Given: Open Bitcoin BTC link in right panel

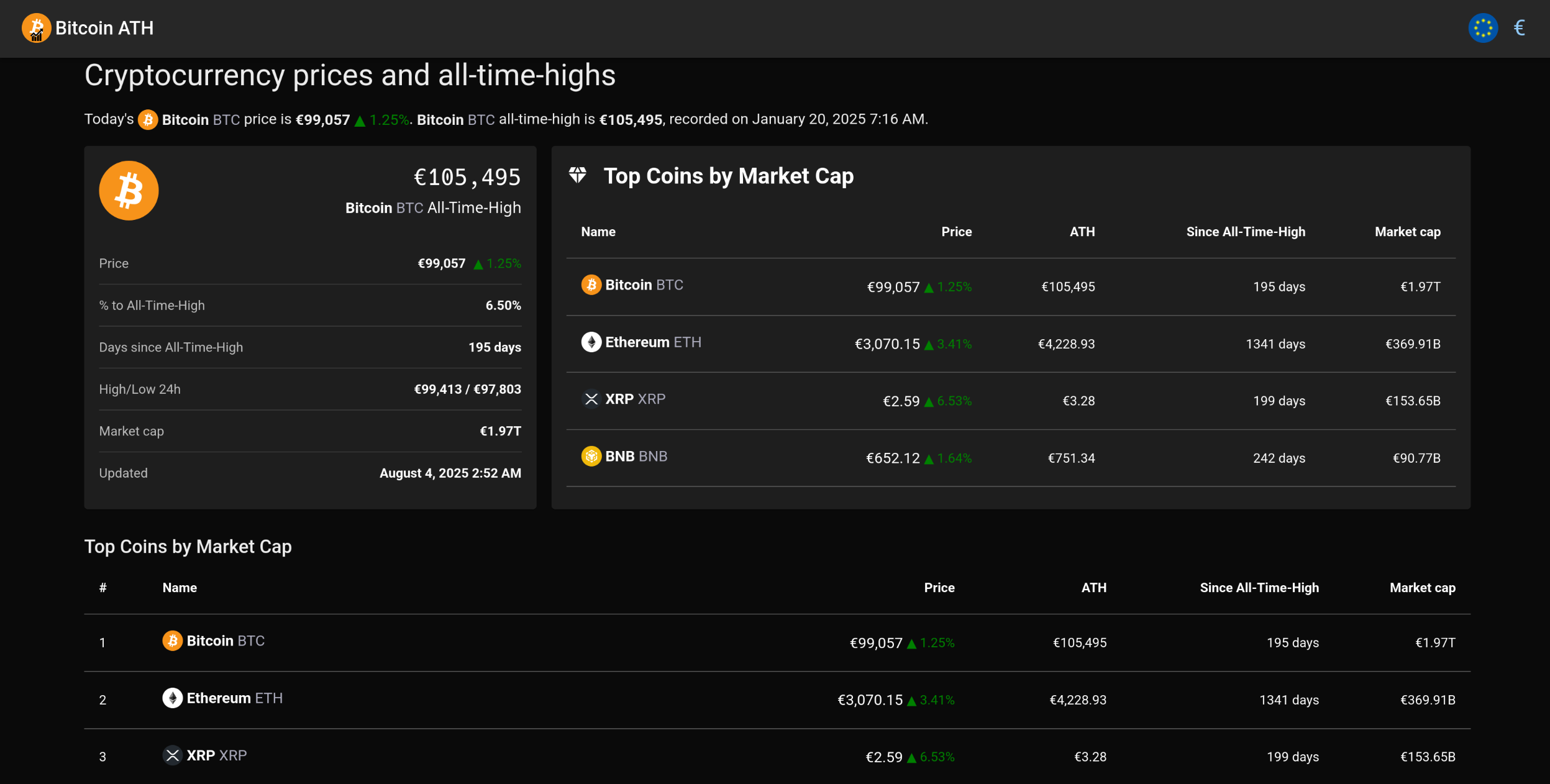Looking at the screenshot, I should (644, 285).
